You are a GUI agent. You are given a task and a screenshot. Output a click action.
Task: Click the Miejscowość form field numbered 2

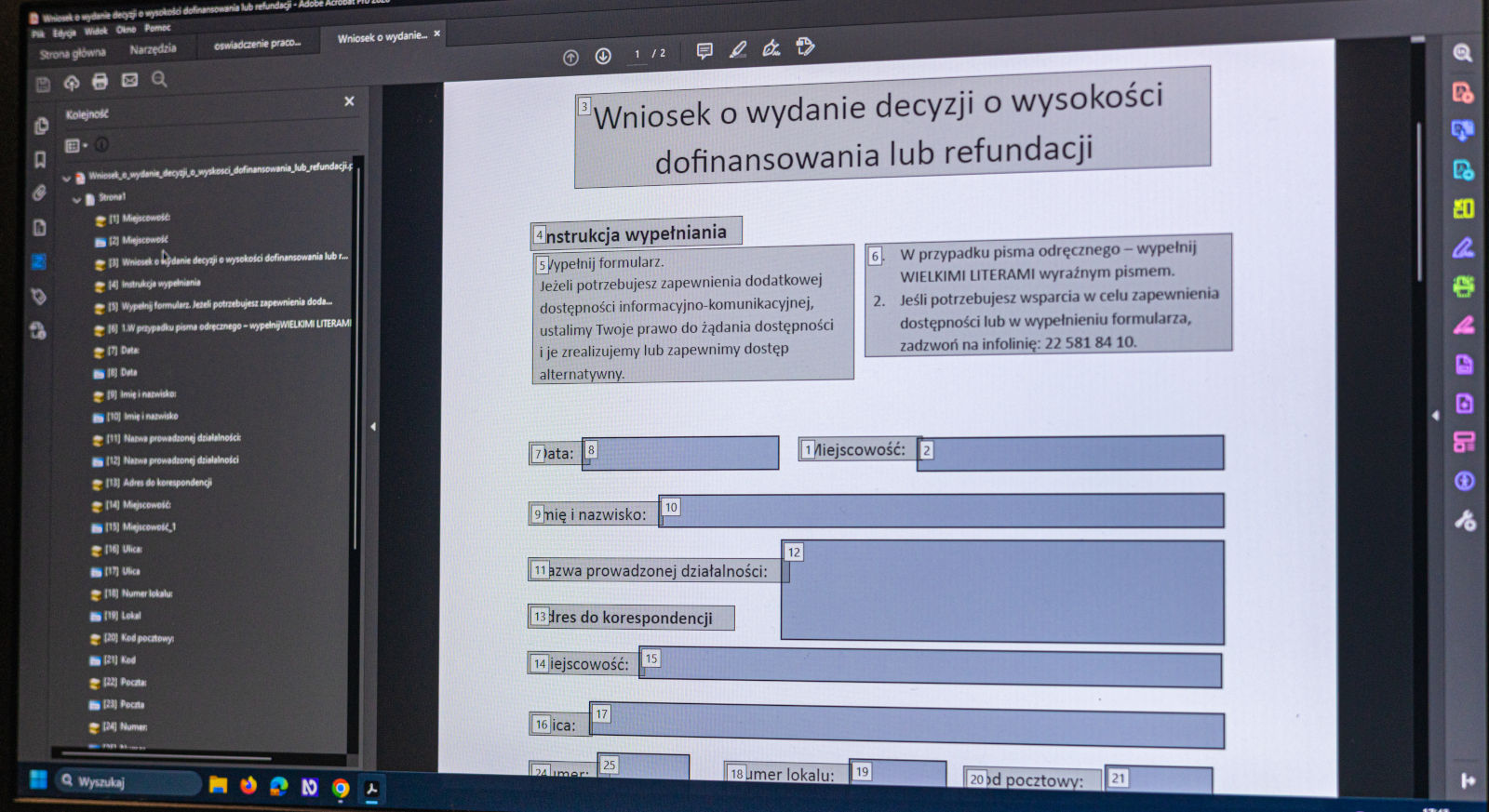pyautogui.click(x=1070, y=453)
